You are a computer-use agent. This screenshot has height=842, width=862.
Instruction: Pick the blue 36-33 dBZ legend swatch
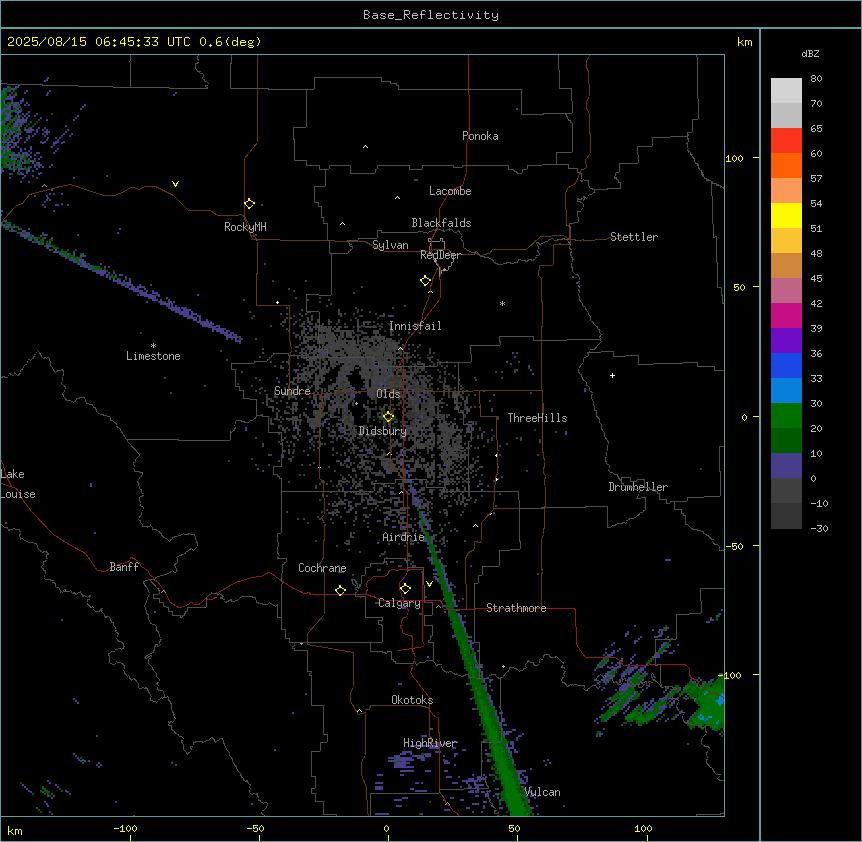[786, 365]
